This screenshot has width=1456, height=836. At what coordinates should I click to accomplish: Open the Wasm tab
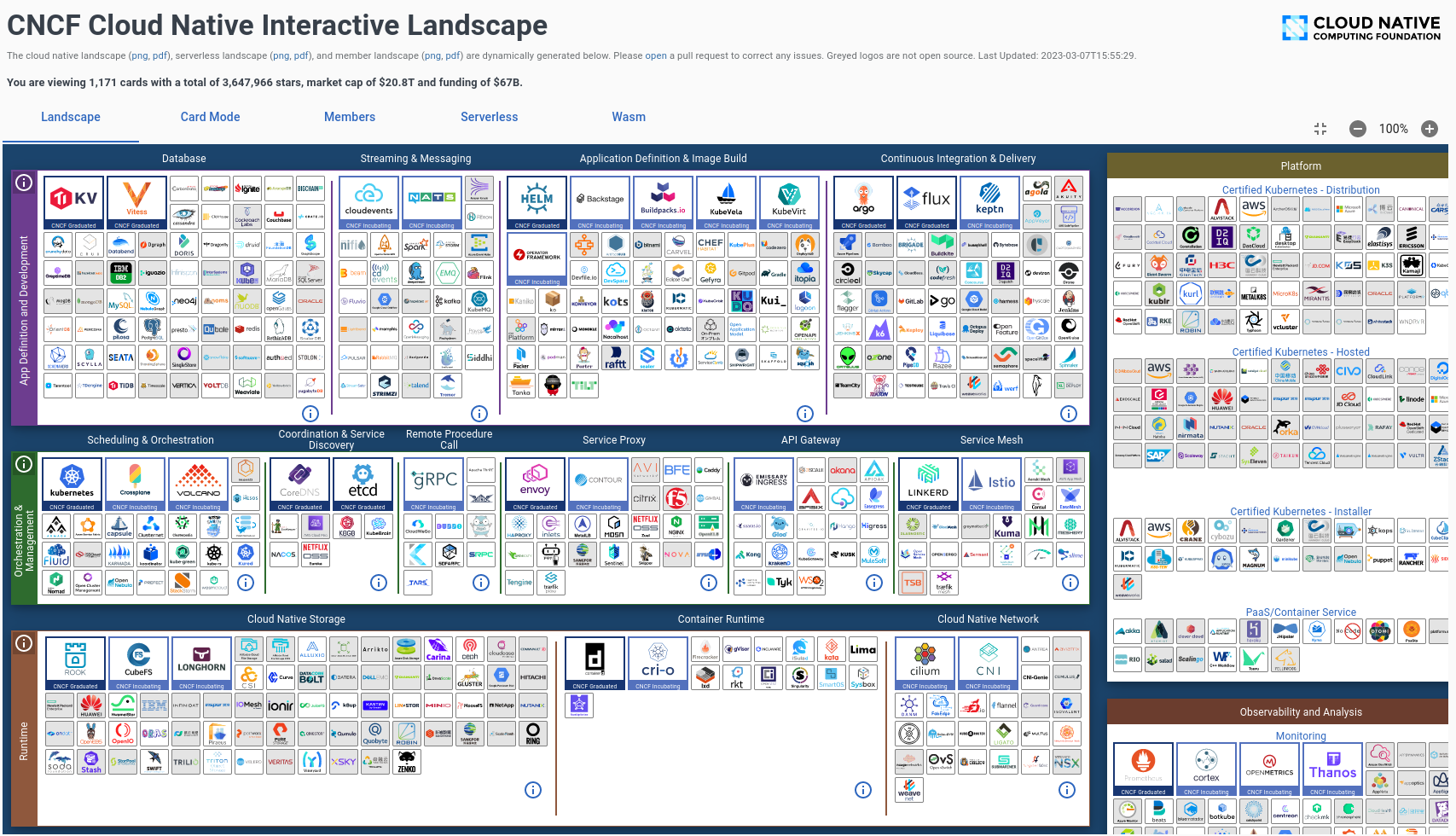tap(629, 117)
